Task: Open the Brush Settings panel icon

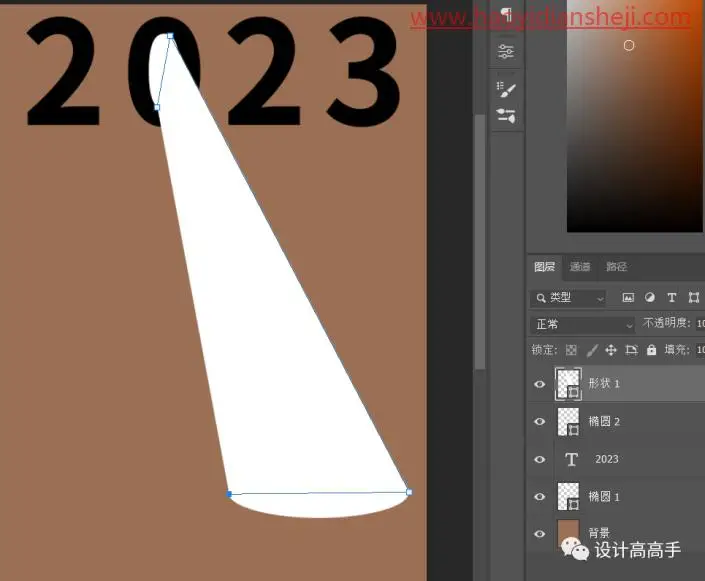Action: 506,89
